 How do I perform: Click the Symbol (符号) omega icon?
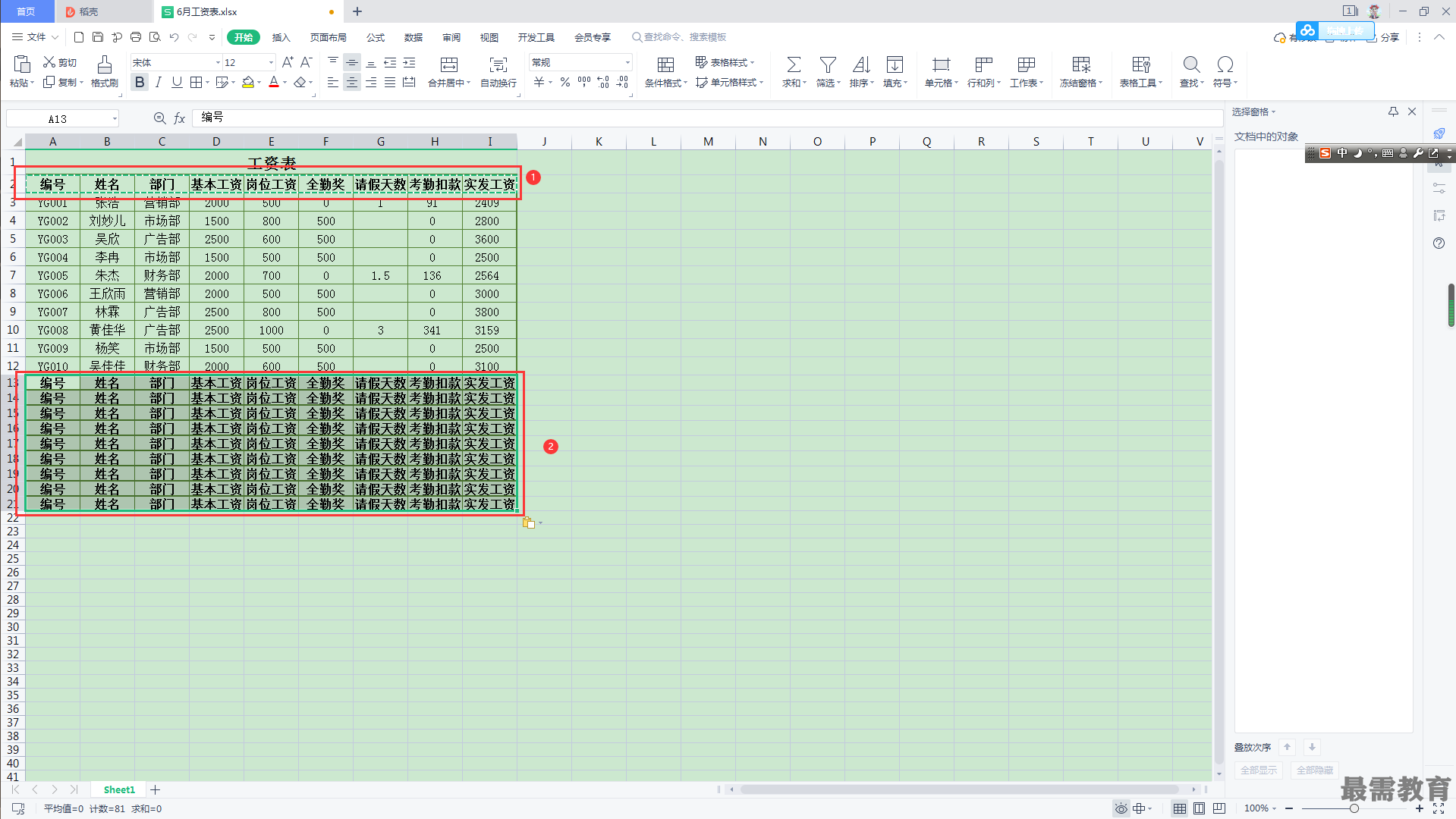pos(1225,64)
